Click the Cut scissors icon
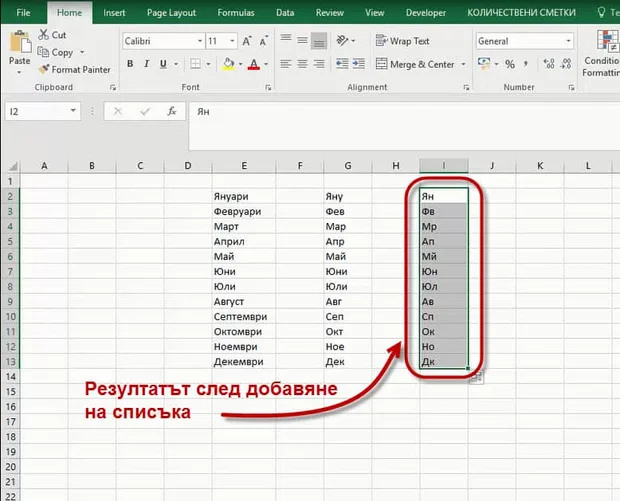Viewport: 620px width, 501px height. [43, 35]
